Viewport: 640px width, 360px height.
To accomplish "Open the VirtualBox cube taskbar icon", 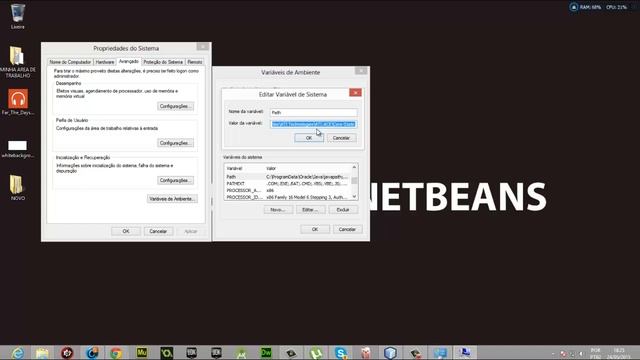I will click(390, 353).
